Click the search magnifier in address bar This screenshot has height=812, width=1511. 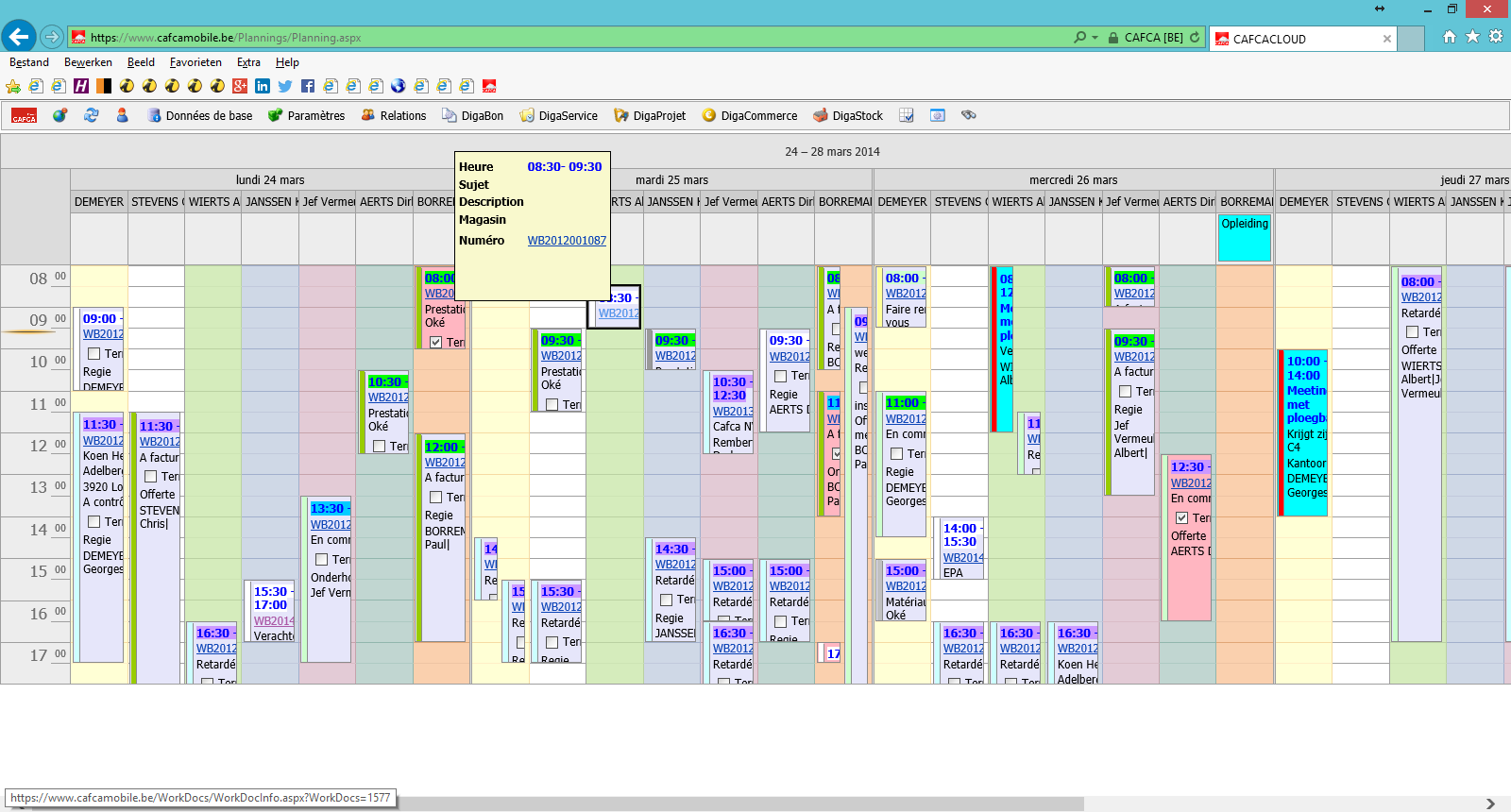tap(1079, 38)
